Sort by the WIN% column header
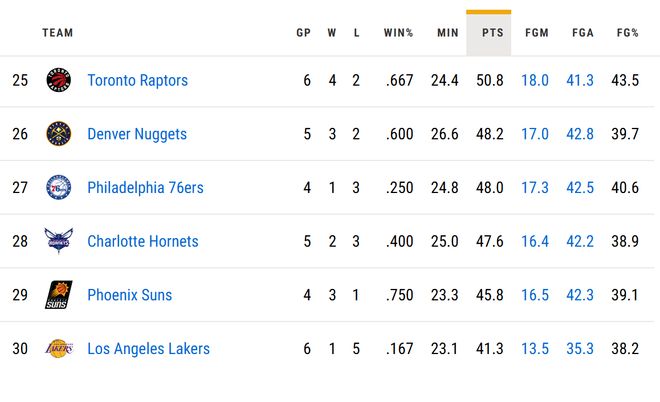Screen dimensions: 660x402 398,33
